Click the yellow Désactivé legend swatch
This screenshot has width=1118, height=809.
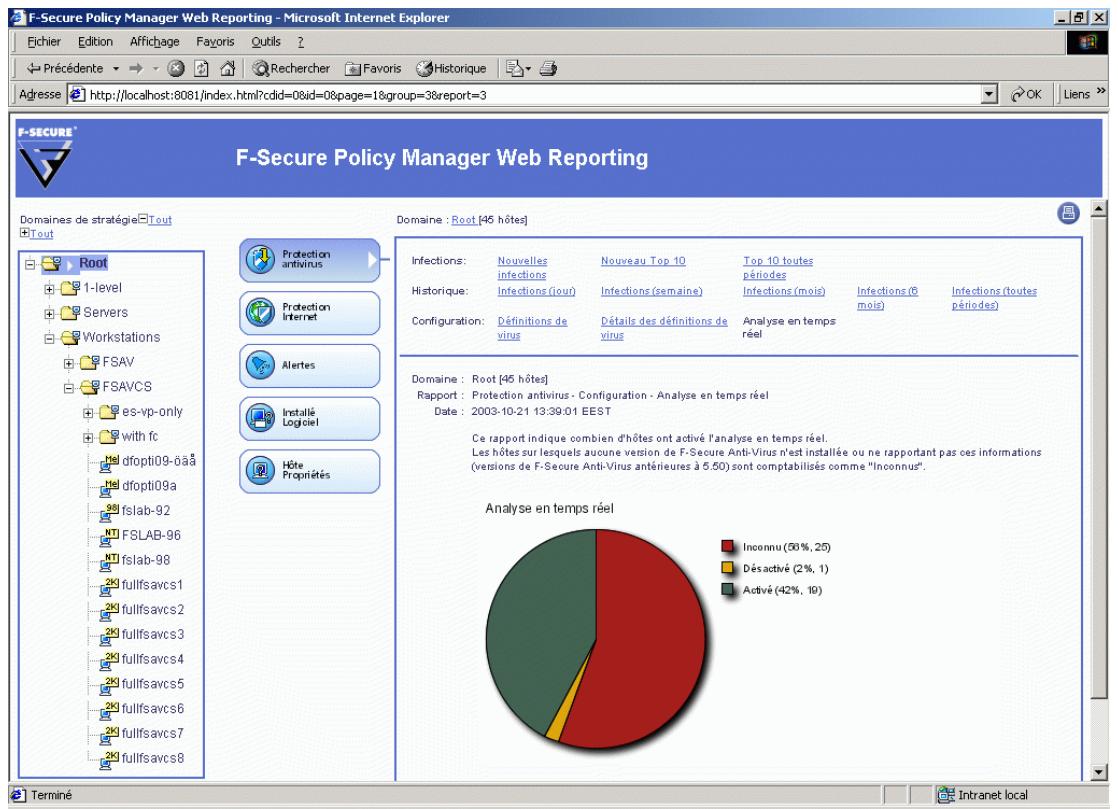[727, 567]
